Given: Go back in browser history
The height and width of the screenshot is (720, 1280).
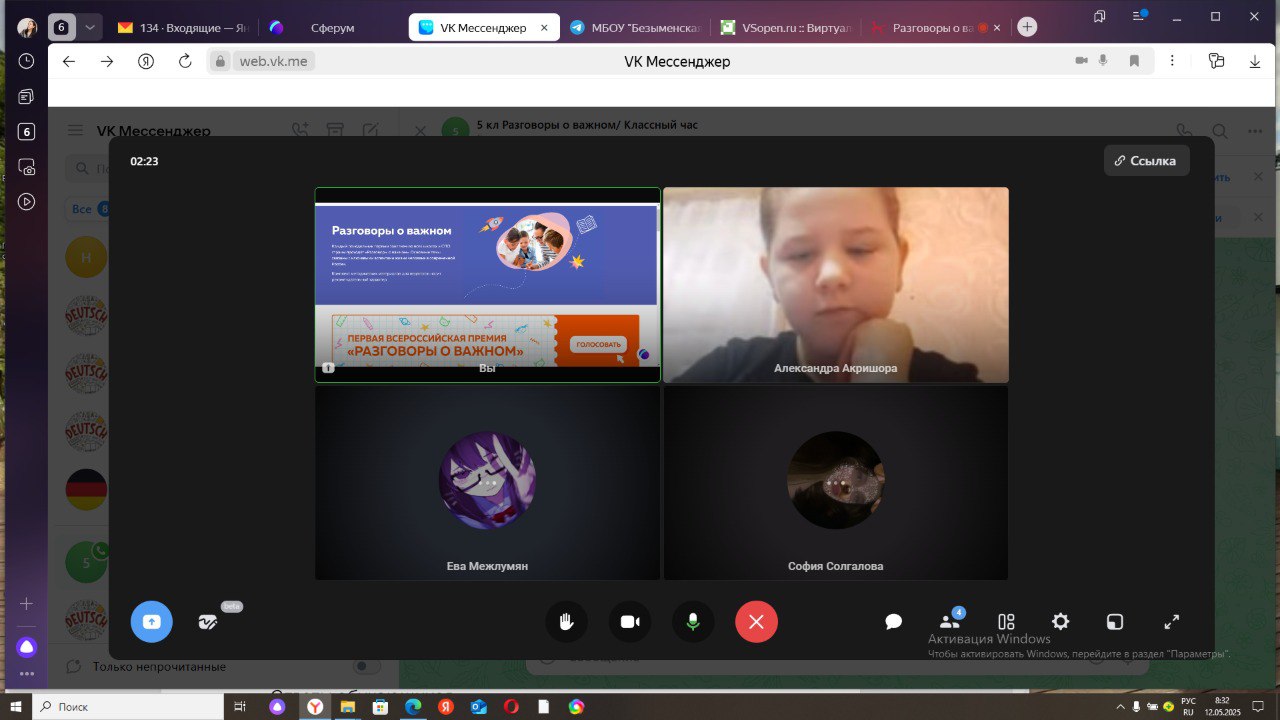Looking at the screenshot, I should pos(68,61).
